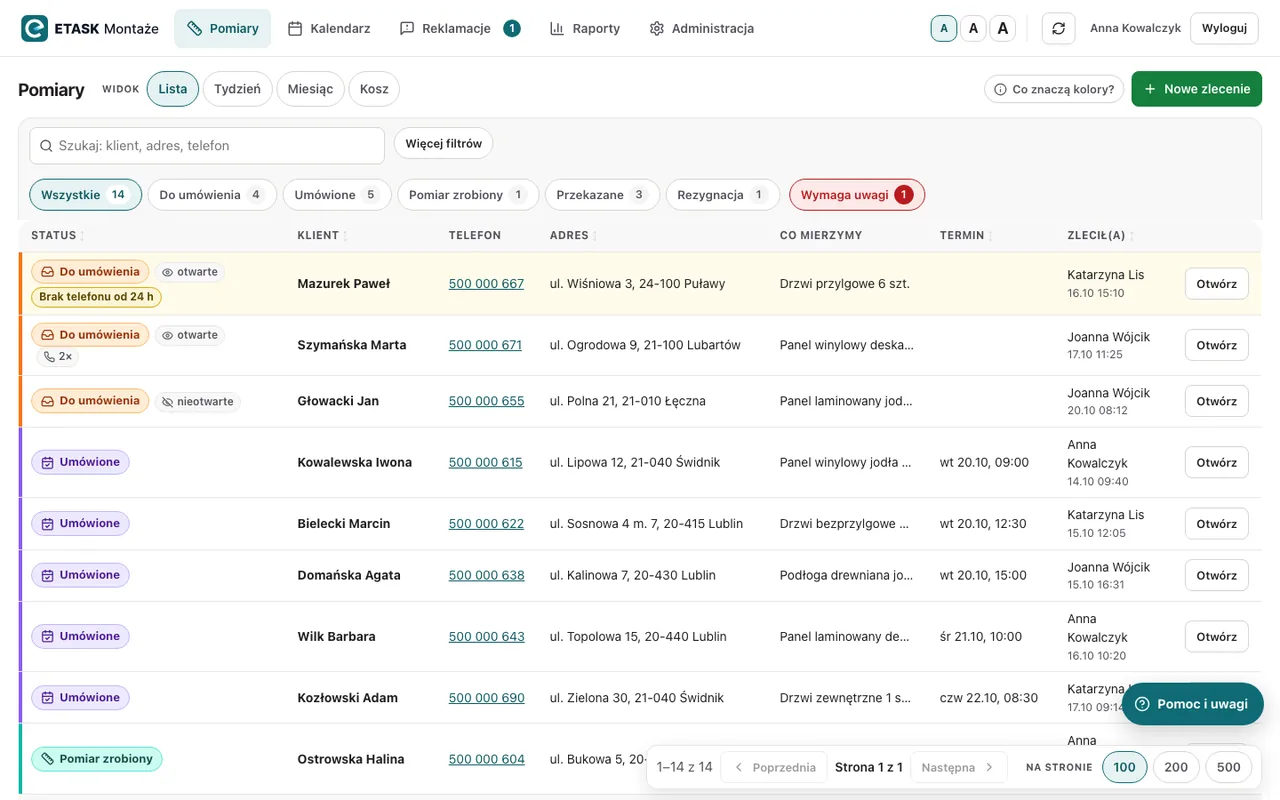
Task: Click the refresh icon button in header
Action: coord(1058,28)
